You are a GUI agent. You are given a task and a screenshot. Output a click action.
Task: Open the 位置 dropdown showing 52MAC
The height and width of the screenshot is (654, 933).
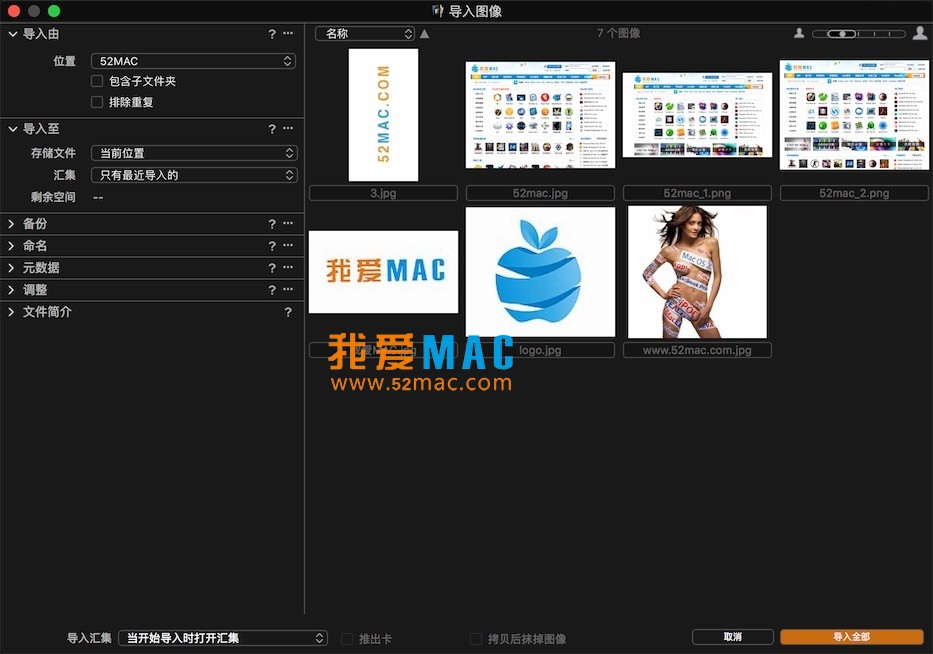click(x=193, y=61)
